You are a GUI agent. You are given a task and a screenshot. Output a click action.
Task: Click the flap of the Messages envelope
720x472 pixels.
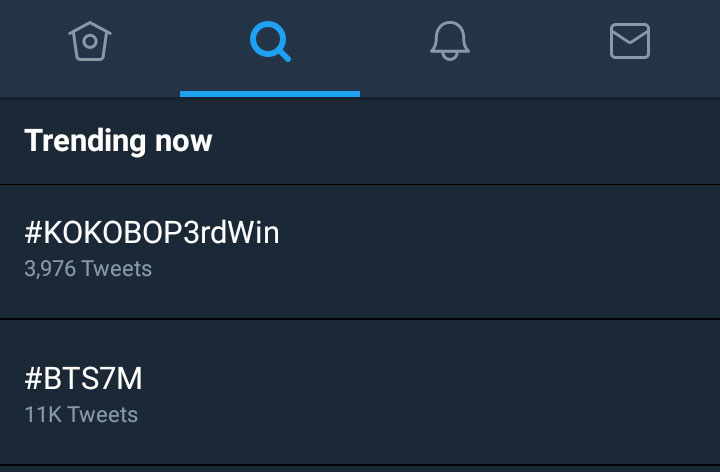click(x=630, y=33)
